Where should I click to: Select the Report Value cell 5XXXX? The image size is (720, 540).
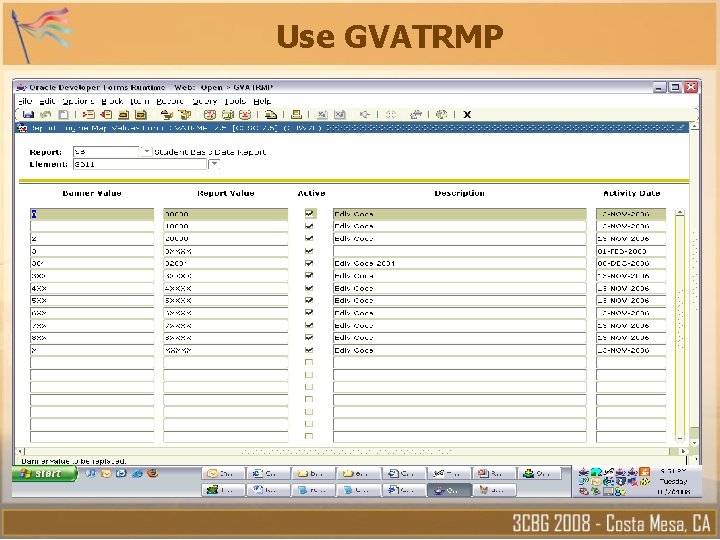point(225,300)
